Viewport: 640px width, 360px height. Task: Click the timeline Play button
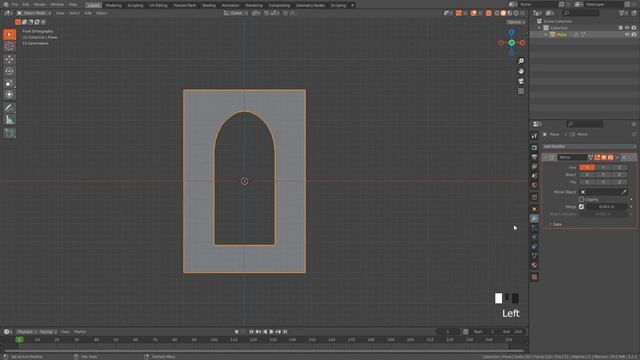[x=271, y=332]
